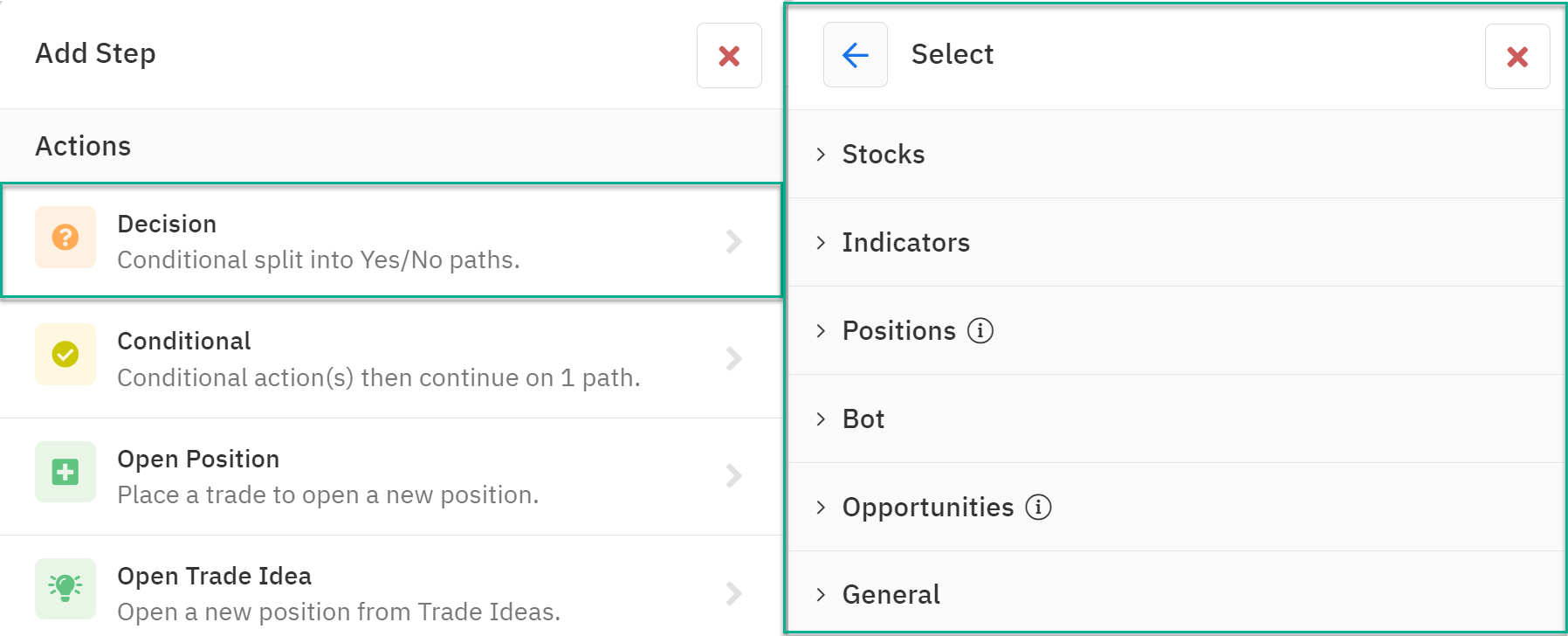The width and height of the screenshot is (1568, 636).
Task: Expand the Indicators category
Action: 1175,242
